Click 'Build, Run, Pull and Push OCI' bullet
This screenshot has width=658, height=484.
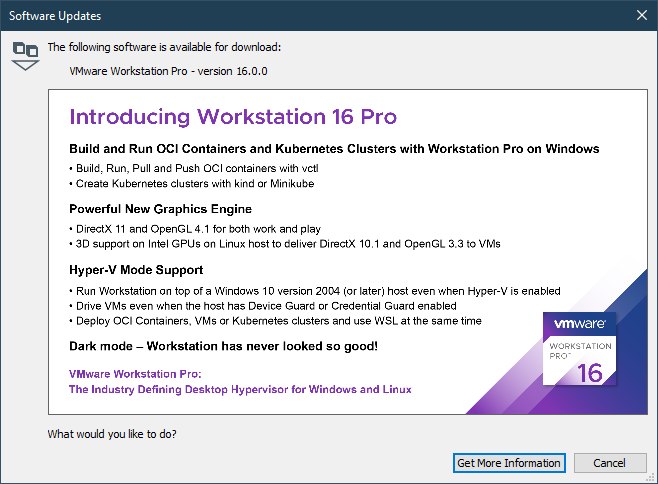tap(194, 168)
